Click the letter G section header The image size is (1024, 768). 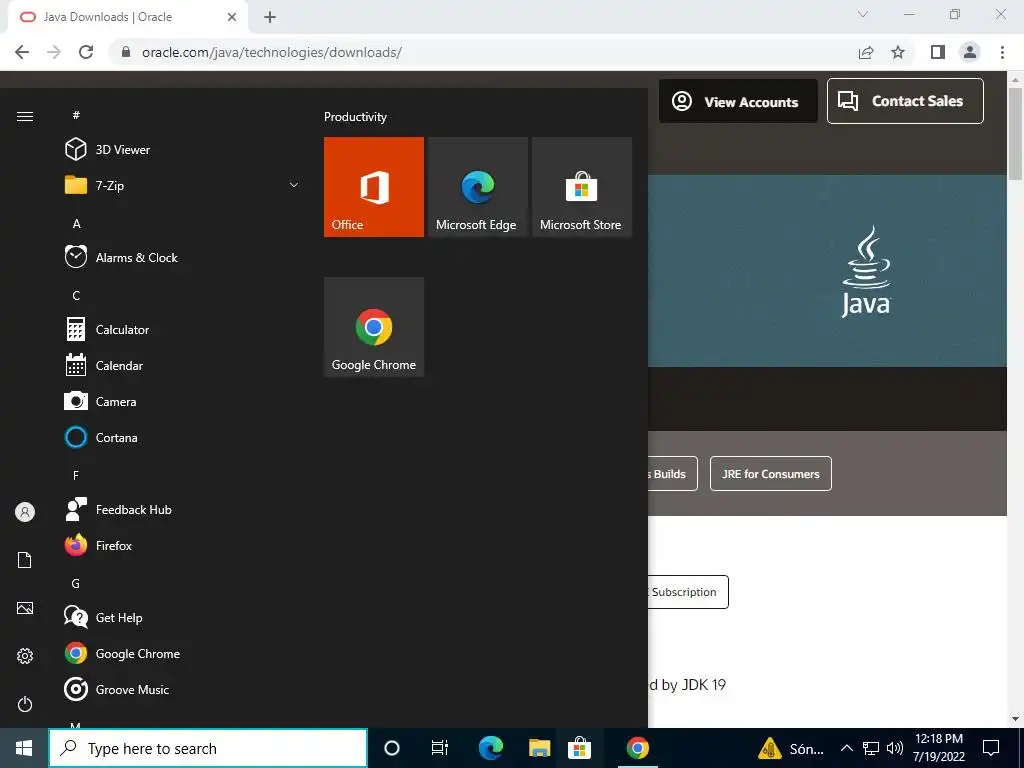(x=76, y=584)
